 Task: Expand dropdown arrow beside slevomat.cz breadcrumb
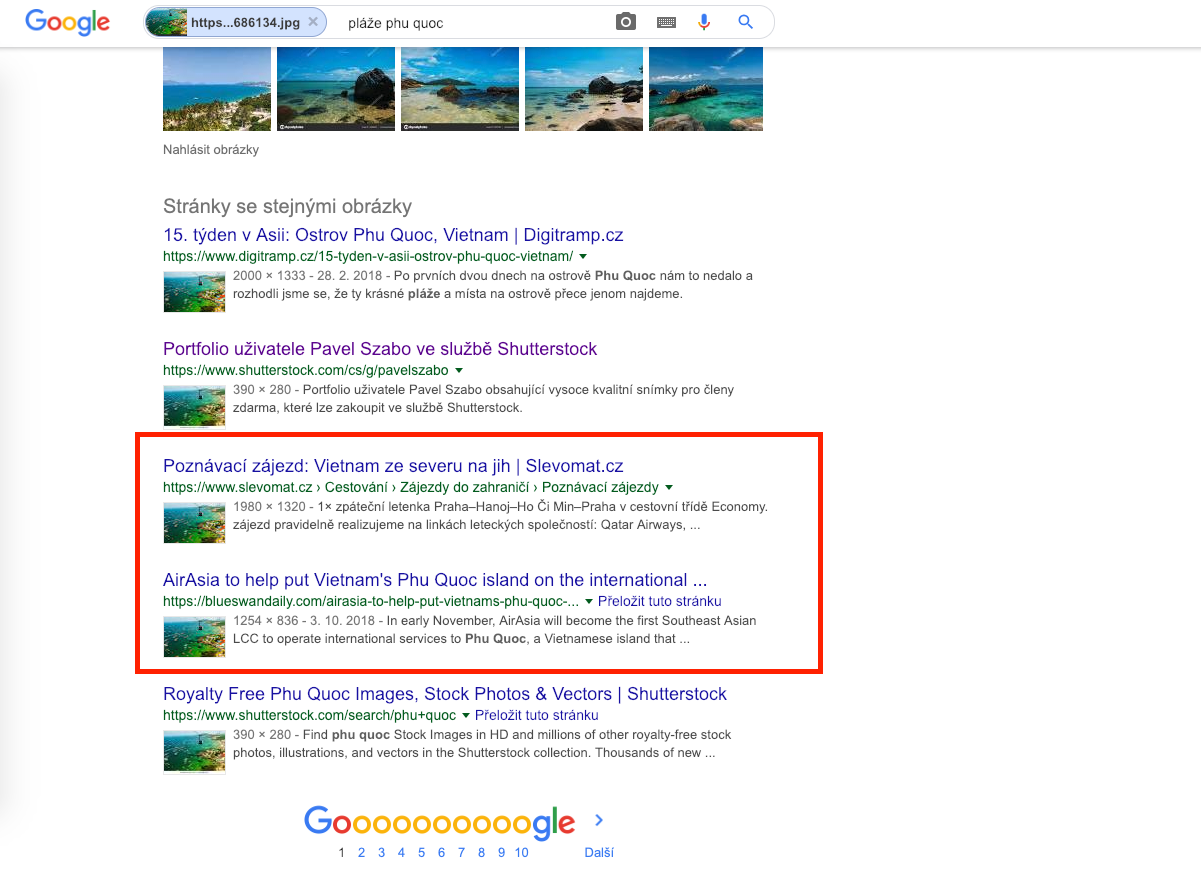coord(669,488)
